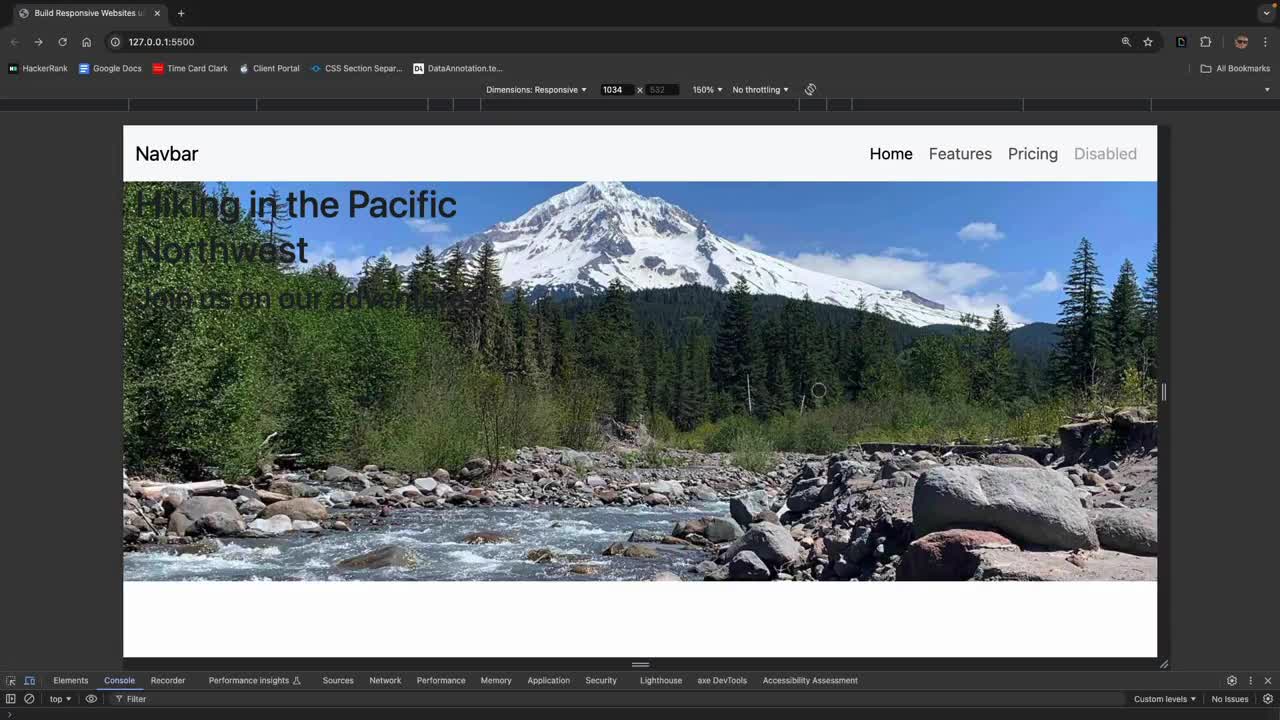Bookmark this page with the star icon
The width and height of the screenshot is (1280, 720).
[x=1148, y=42]
